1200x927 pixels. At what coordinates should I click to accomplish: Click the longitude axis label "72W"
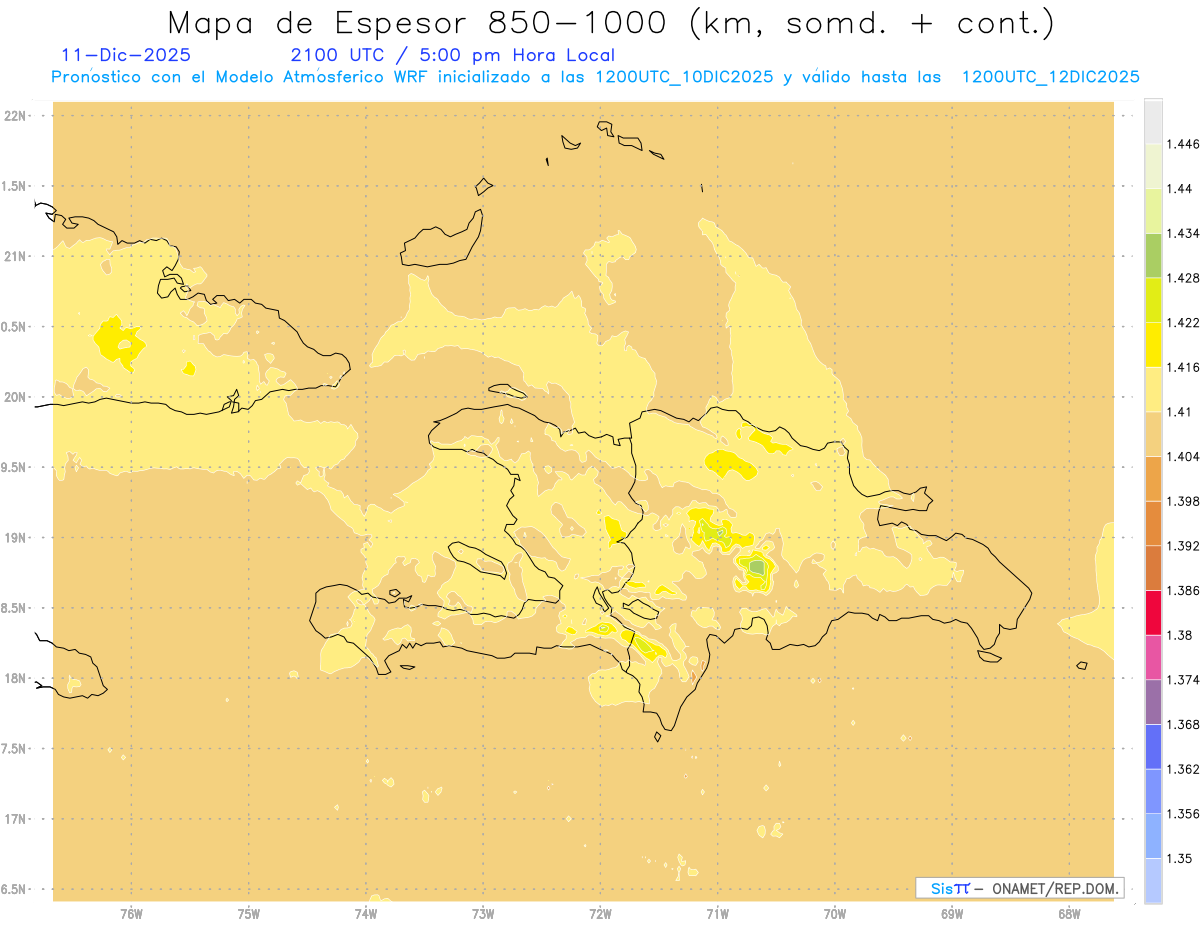click(600, 914)
